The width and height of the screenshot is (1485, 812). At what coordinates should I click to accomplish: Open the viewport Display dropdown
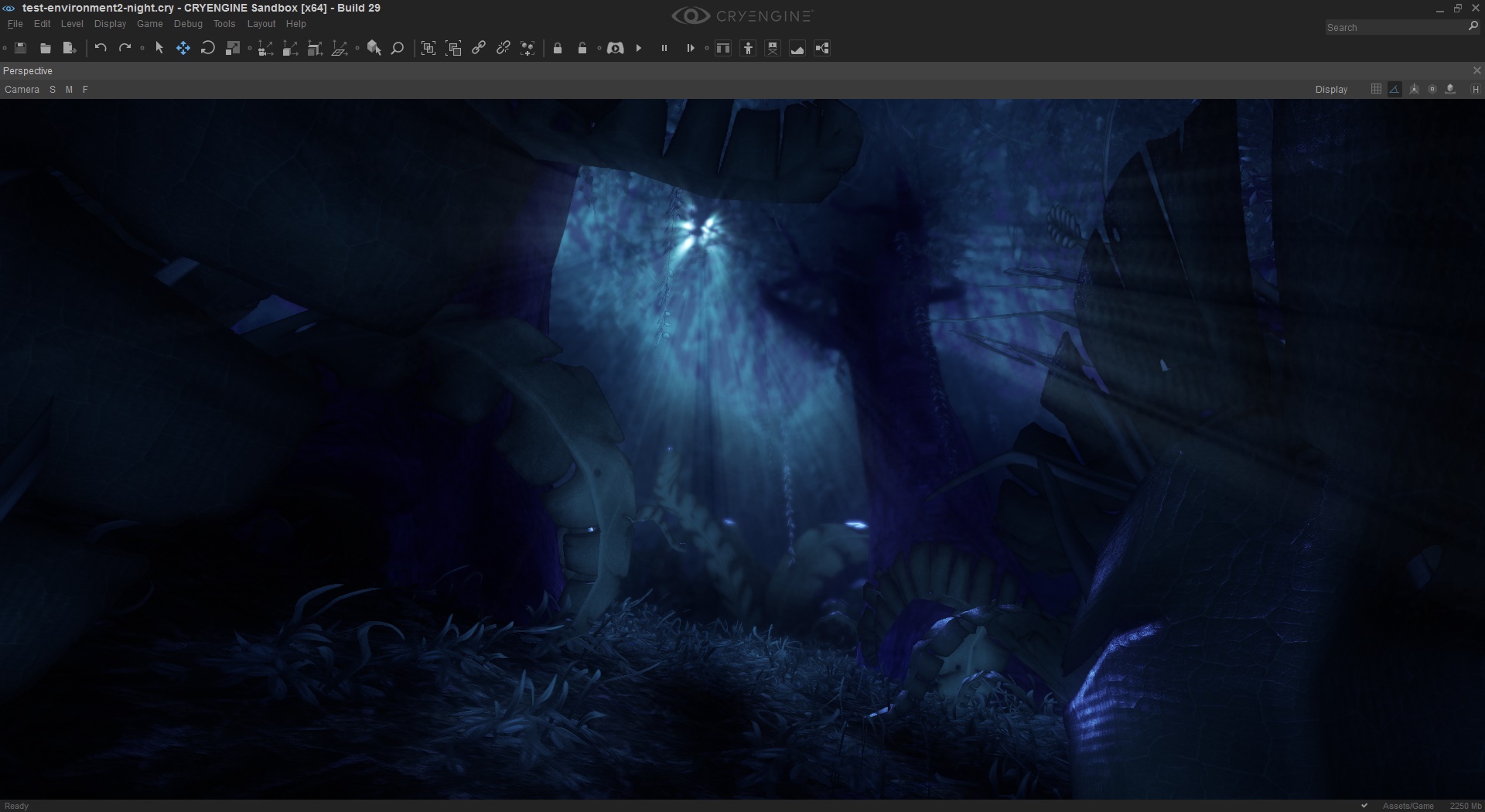[1331, 90]
